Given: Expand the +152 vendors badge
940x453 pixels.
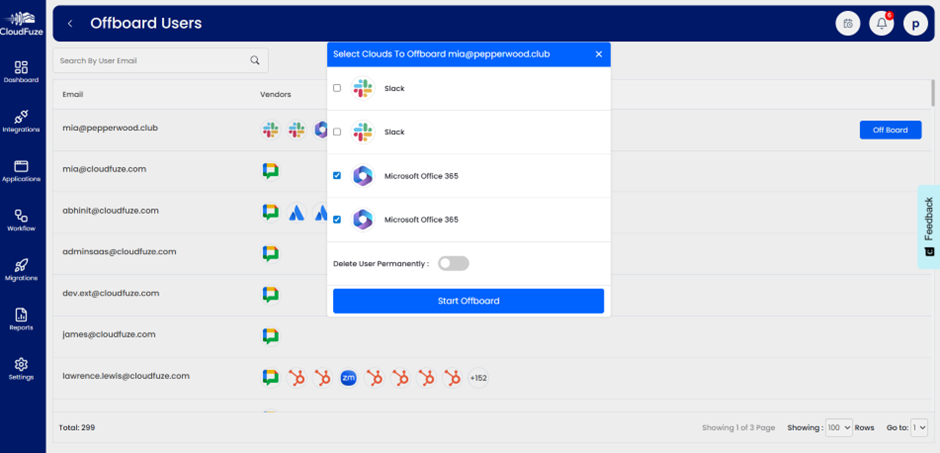Looking at the screenshot, I should (x=478, y=378).
